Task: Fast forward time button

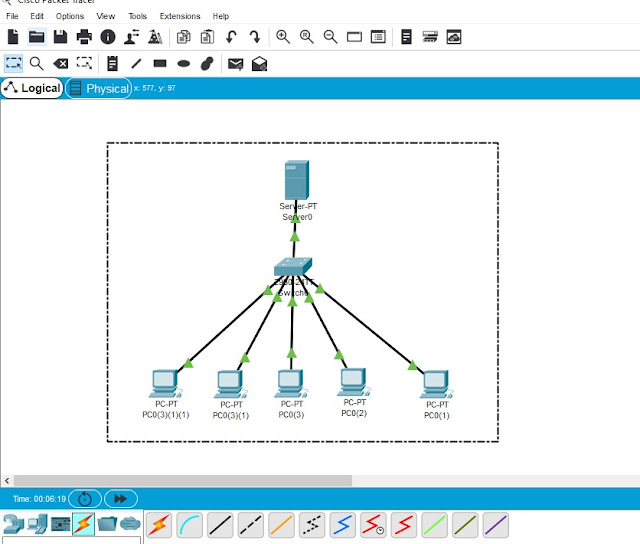Action: pos(121,499)
